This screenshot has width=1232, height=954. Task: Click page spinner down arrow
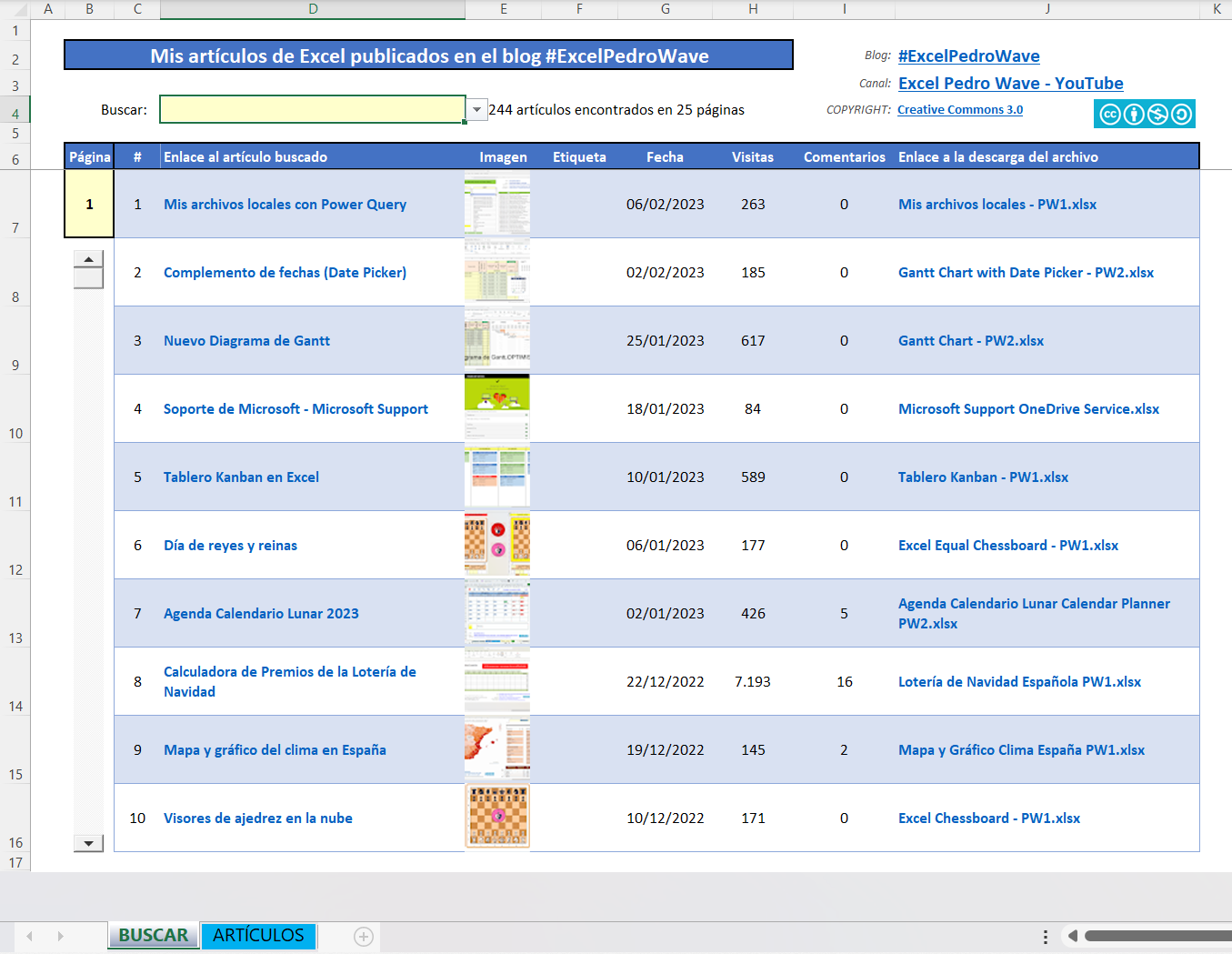click(x=88, y=843)
